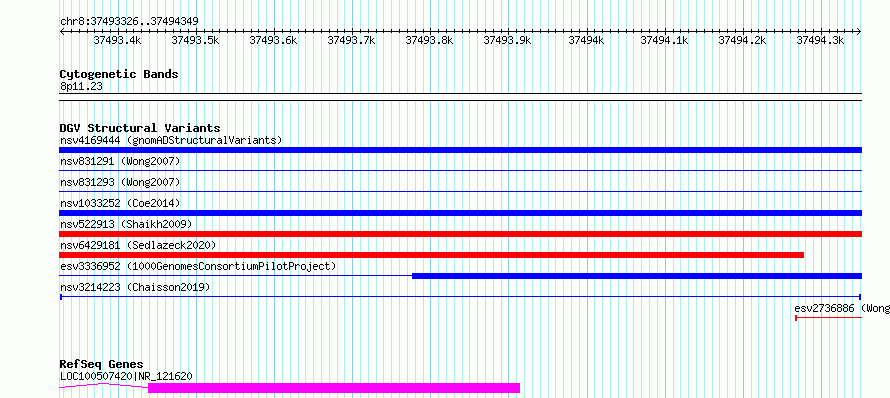Select the nsv522913 red variant bar

click(460, 234)
